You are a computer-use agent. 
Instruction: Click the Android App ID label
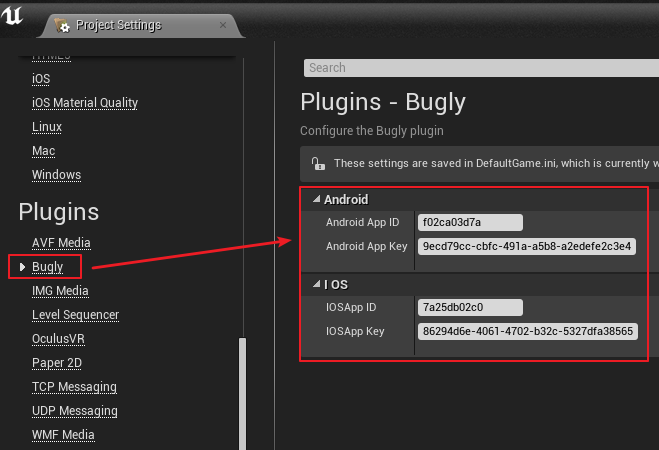click(x=362, y=222)
